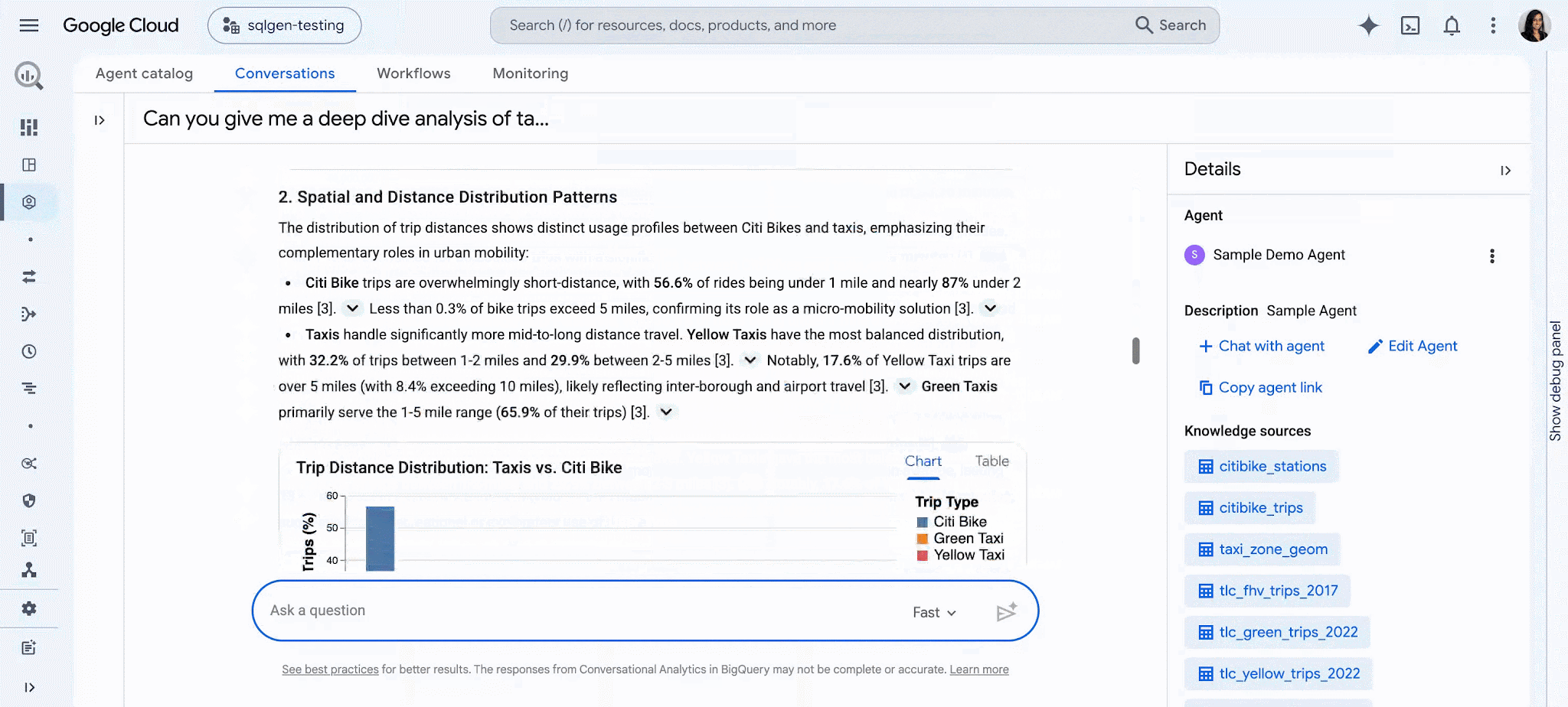Open BigQuery Studio icon in the sidebar
This screenshot has width=1568, height=707.
(x=29, y=165)
